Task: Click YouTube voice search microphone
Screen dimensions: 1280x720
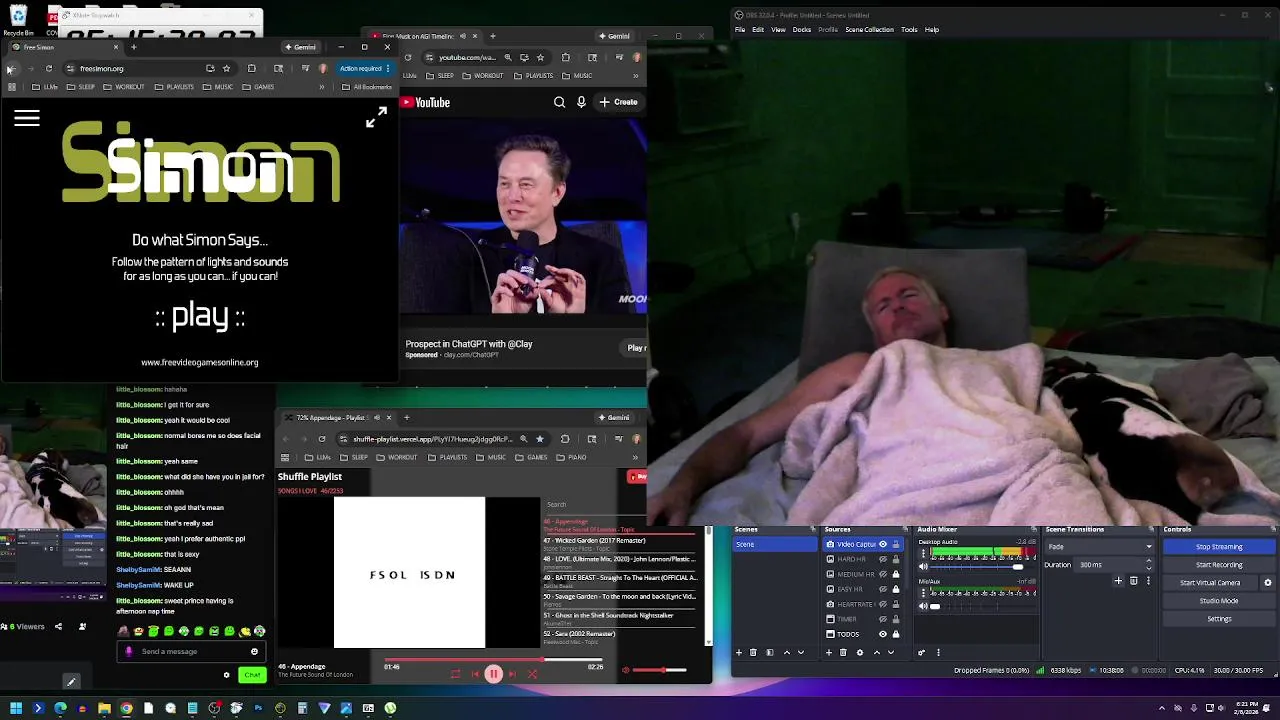Action: point(581,102)
